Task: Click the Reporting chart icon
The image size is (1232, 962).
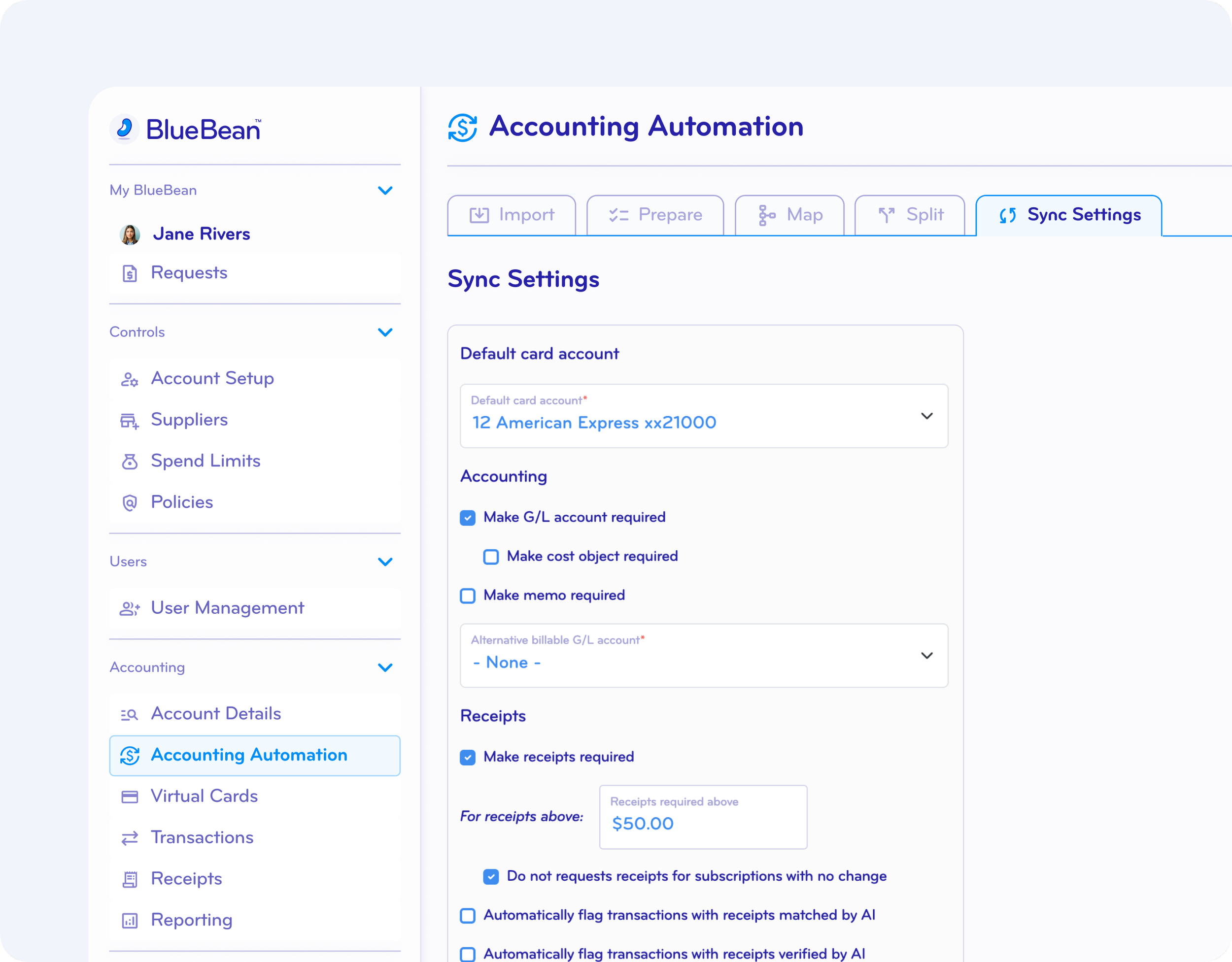Action: 130,920
